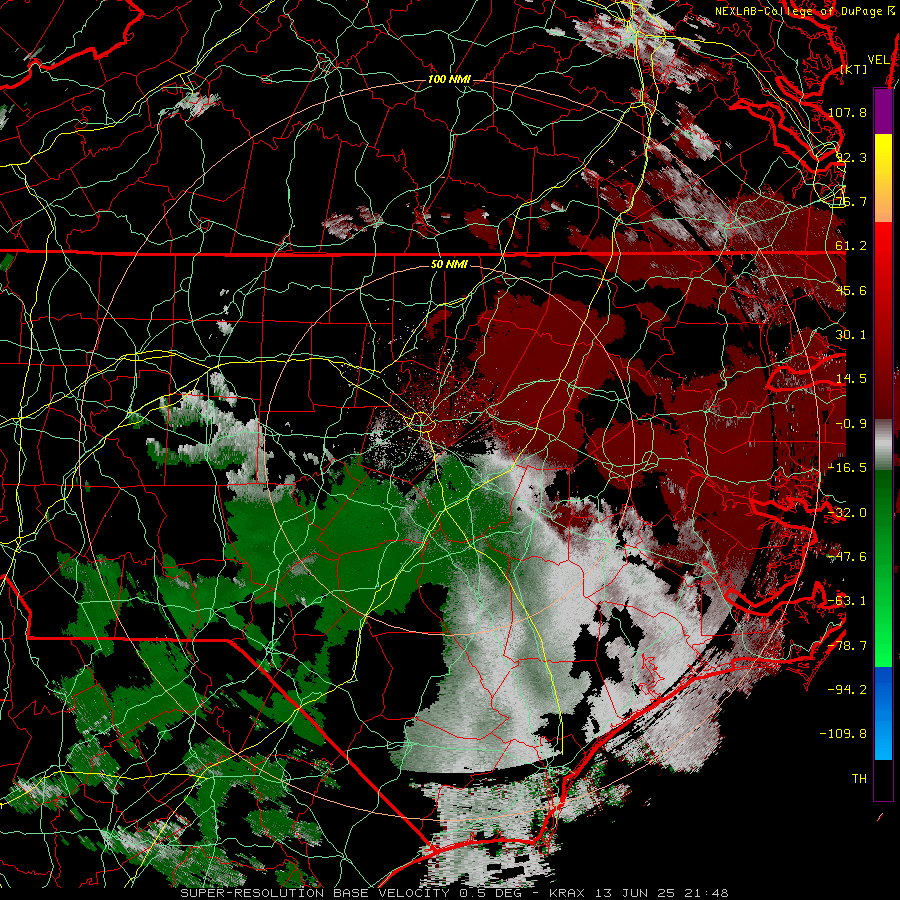
Task: Click the 30.1 velocity scale value
Action: 851,335
